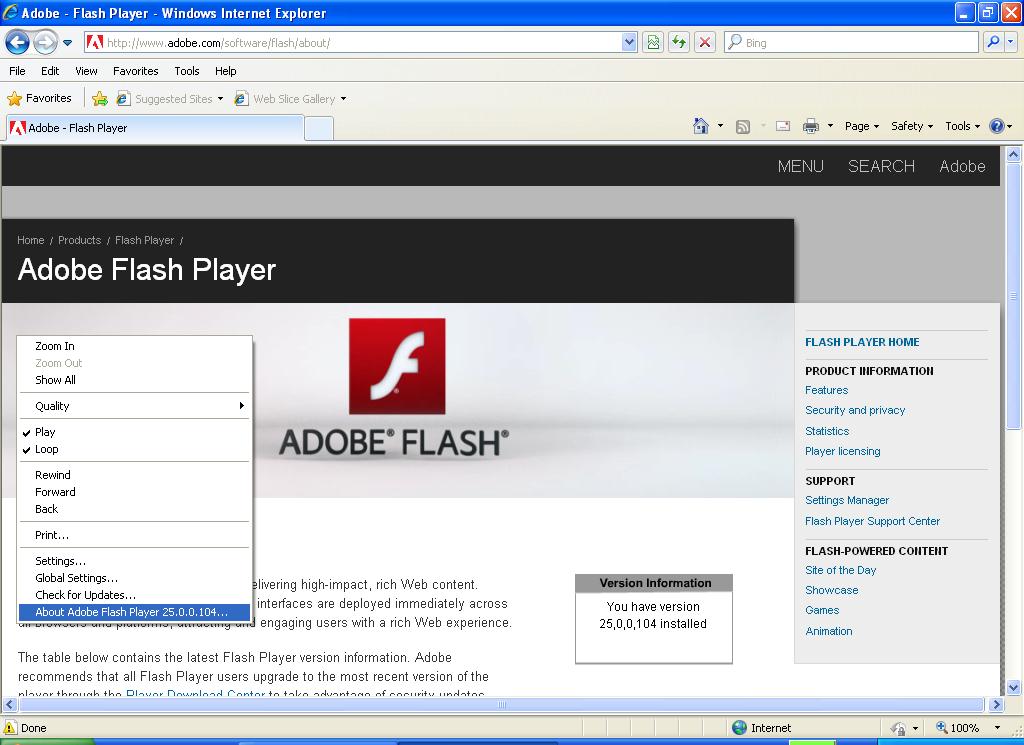Select Show All from context menu

[x=134, y=380]
